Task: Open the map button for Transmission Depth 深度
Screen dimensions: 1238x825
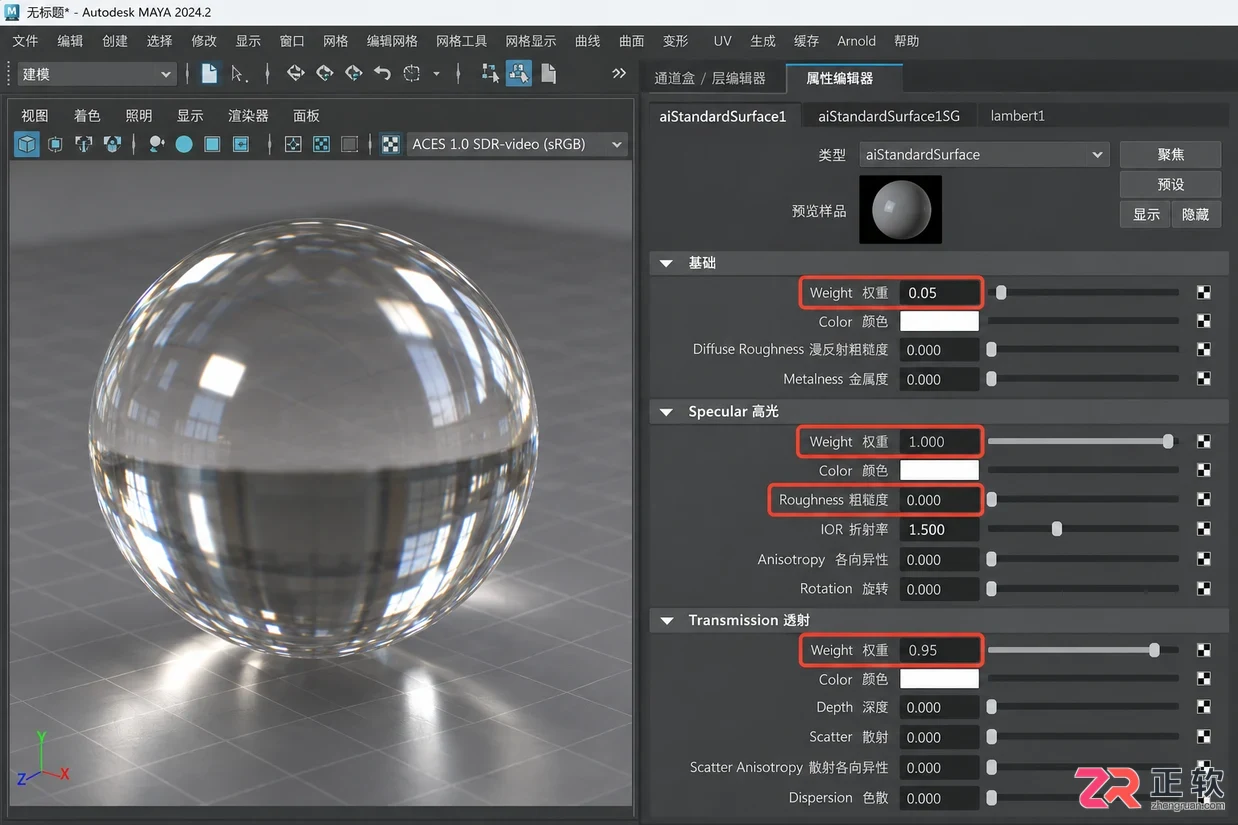Action: [x=1204, y=707]
